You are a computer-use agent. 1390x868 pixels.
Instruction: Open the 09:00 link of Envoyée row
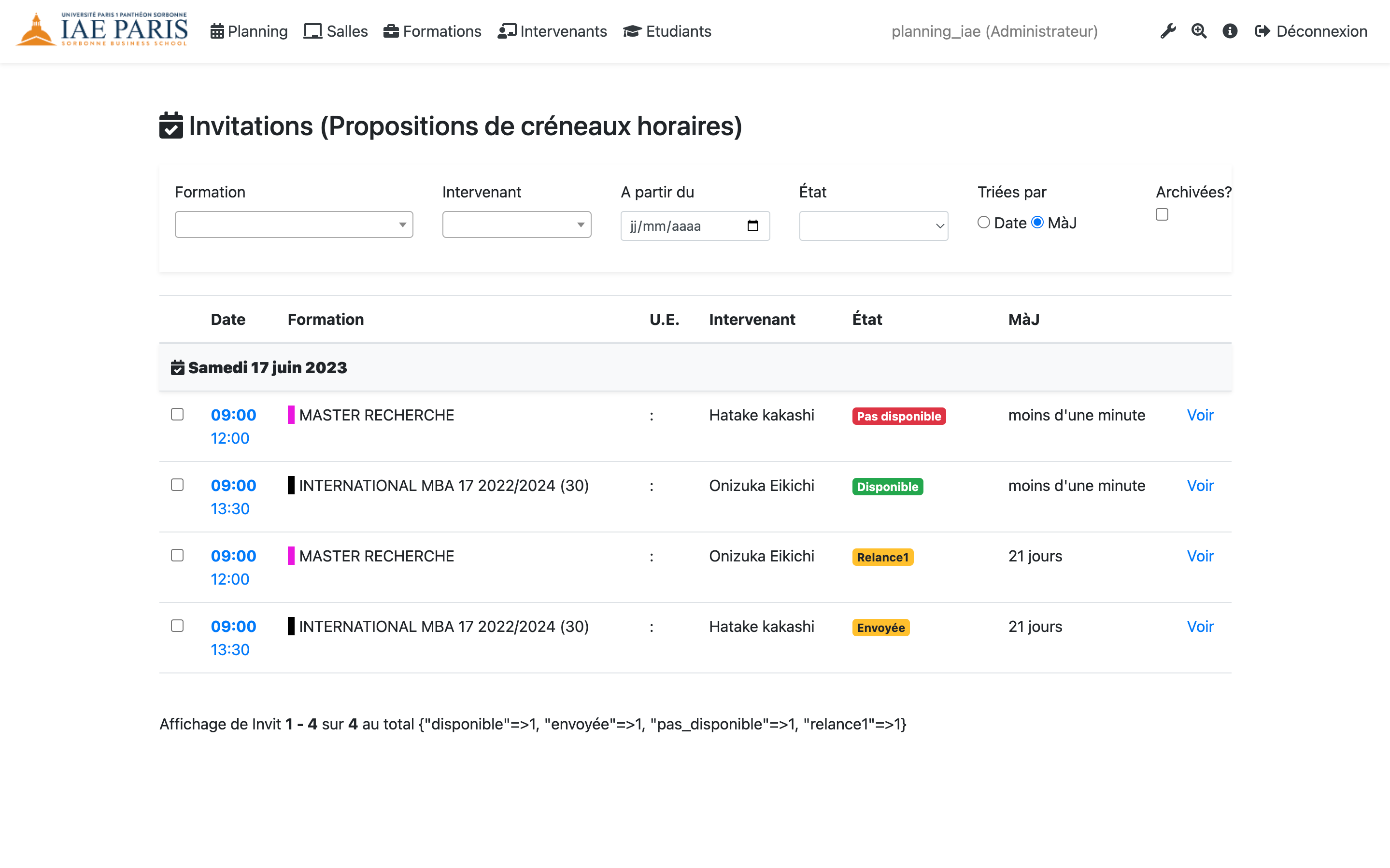(x=233, y=626)
